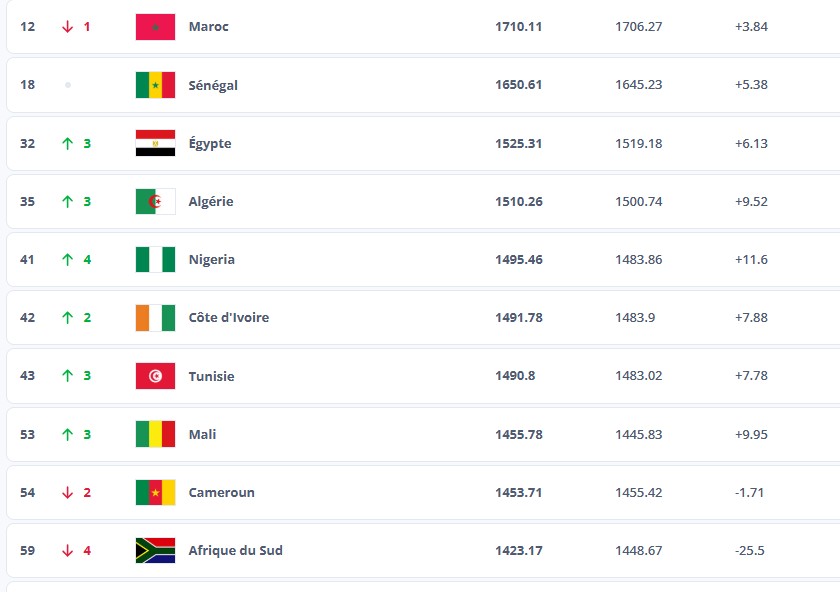The width and height of the screenshot is (840, 592).
Task: Open the Sénégal team name link
Action: 213,85
